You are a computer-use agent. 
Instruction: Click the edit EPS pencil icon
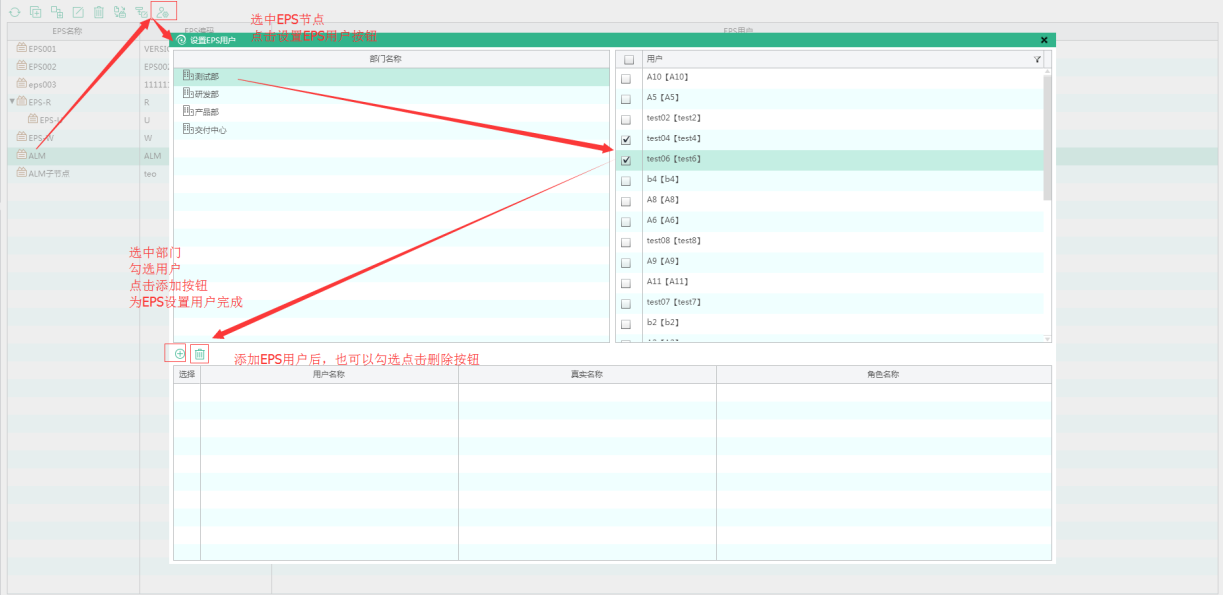pyautogui.click(x=78, y=12)
